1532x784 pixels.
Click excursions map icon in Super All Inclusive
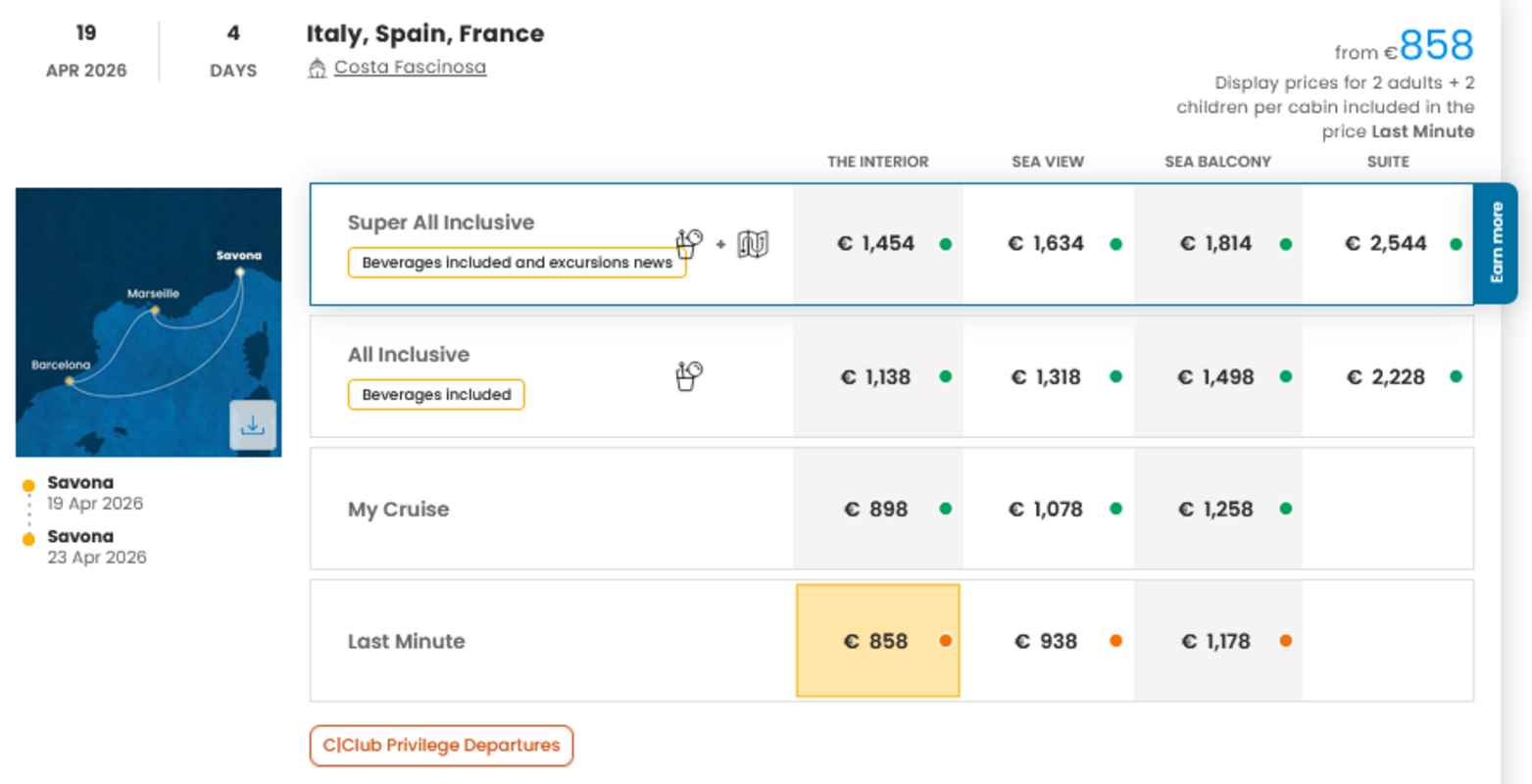(x=753, y=244)
